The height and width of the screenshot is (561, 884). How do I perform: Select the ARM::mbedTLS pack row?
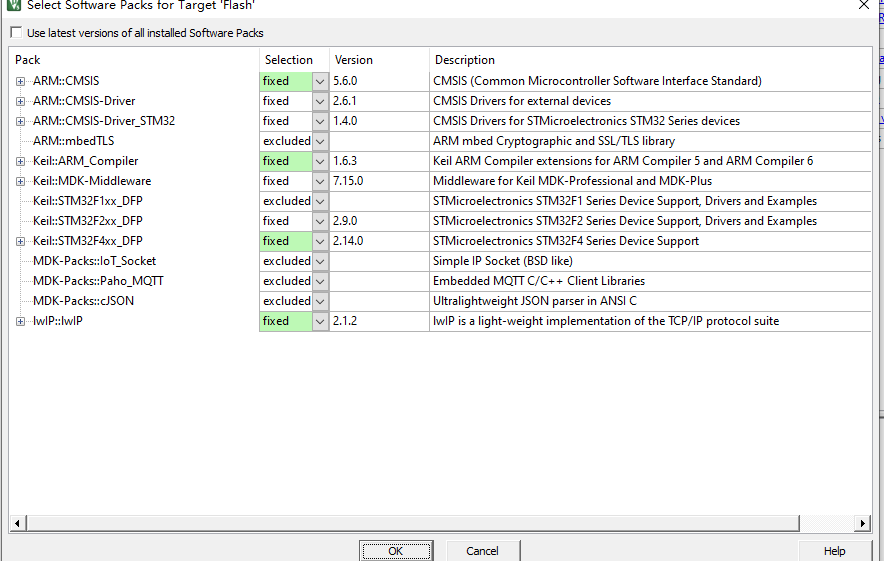[73, 141]
